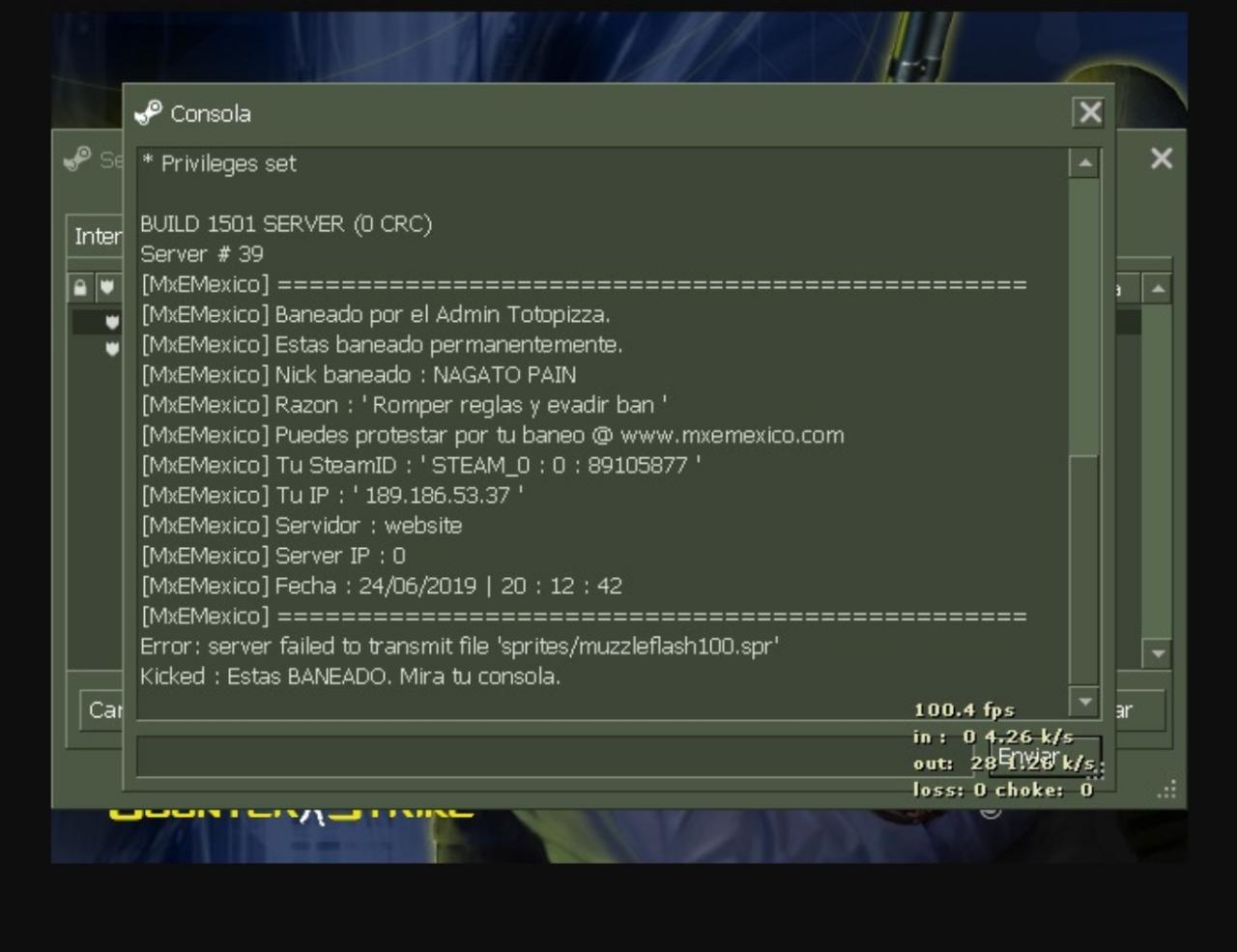This screenshot has height=952, width=1237.
Task: Click the console window resize grip near Enviar
Action: [x=1098, y=770]
